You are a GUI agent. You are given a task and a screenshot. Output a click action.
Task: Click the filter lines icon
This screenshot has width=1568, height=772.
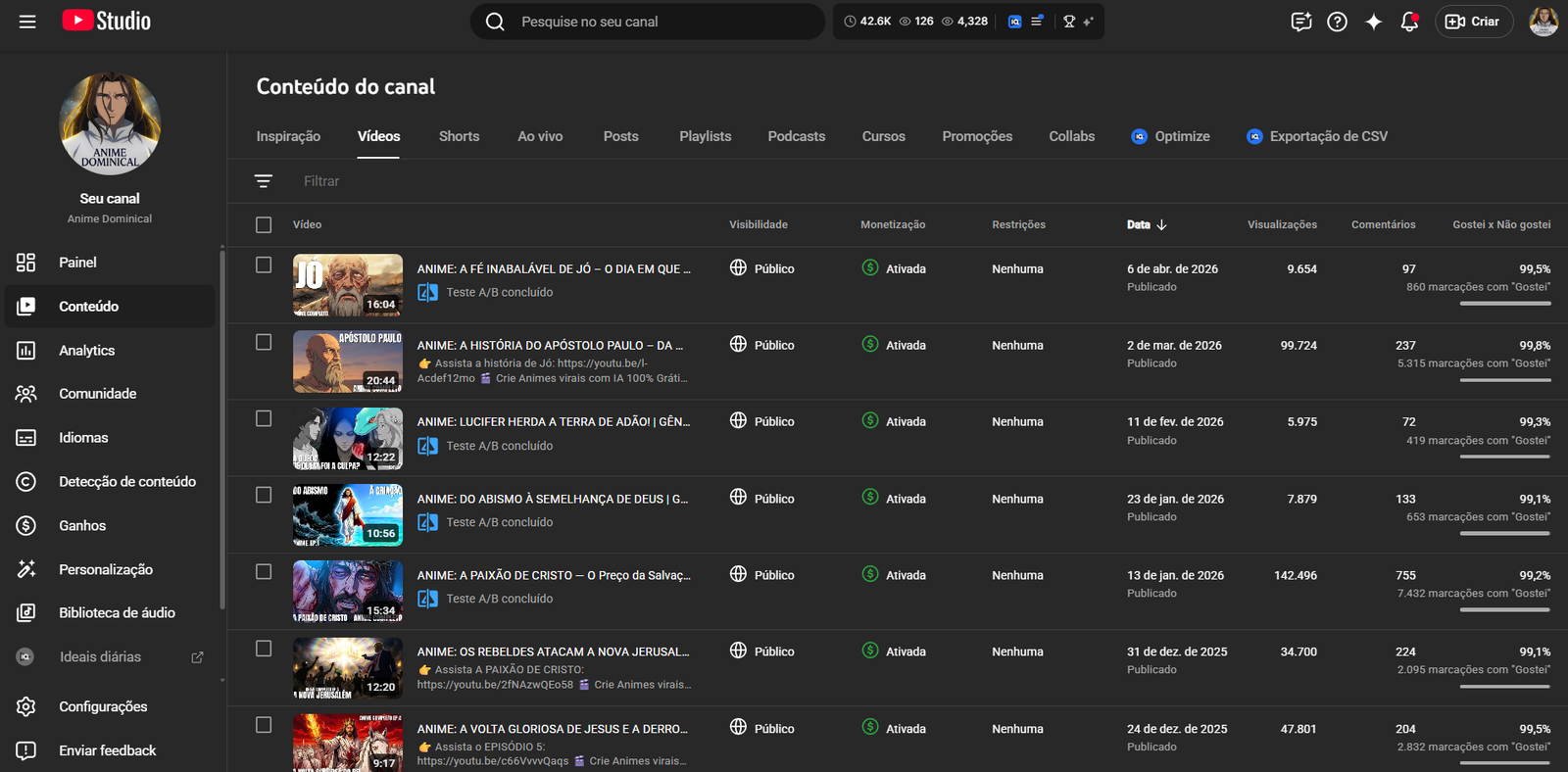[264, 181]
